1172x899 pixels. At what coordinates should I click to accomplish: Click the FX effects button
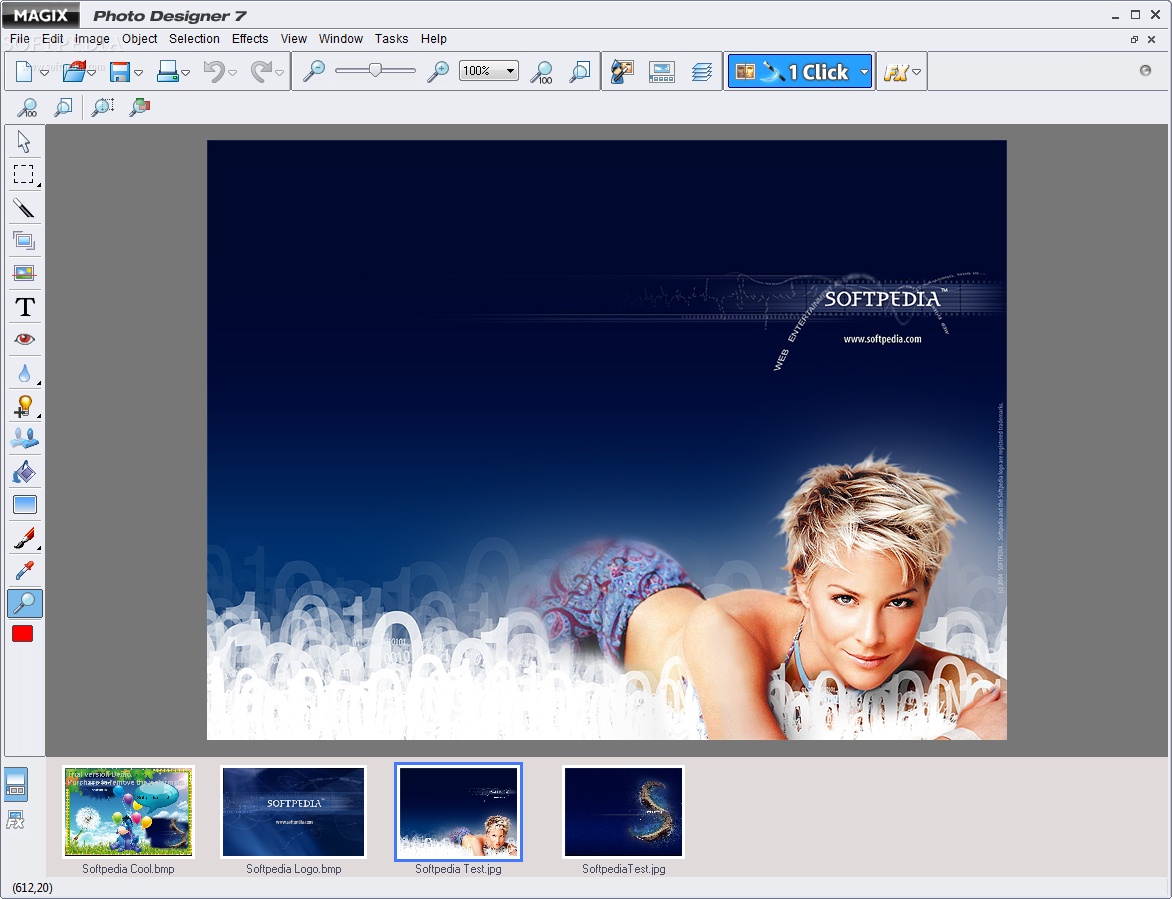click(895, 72)
